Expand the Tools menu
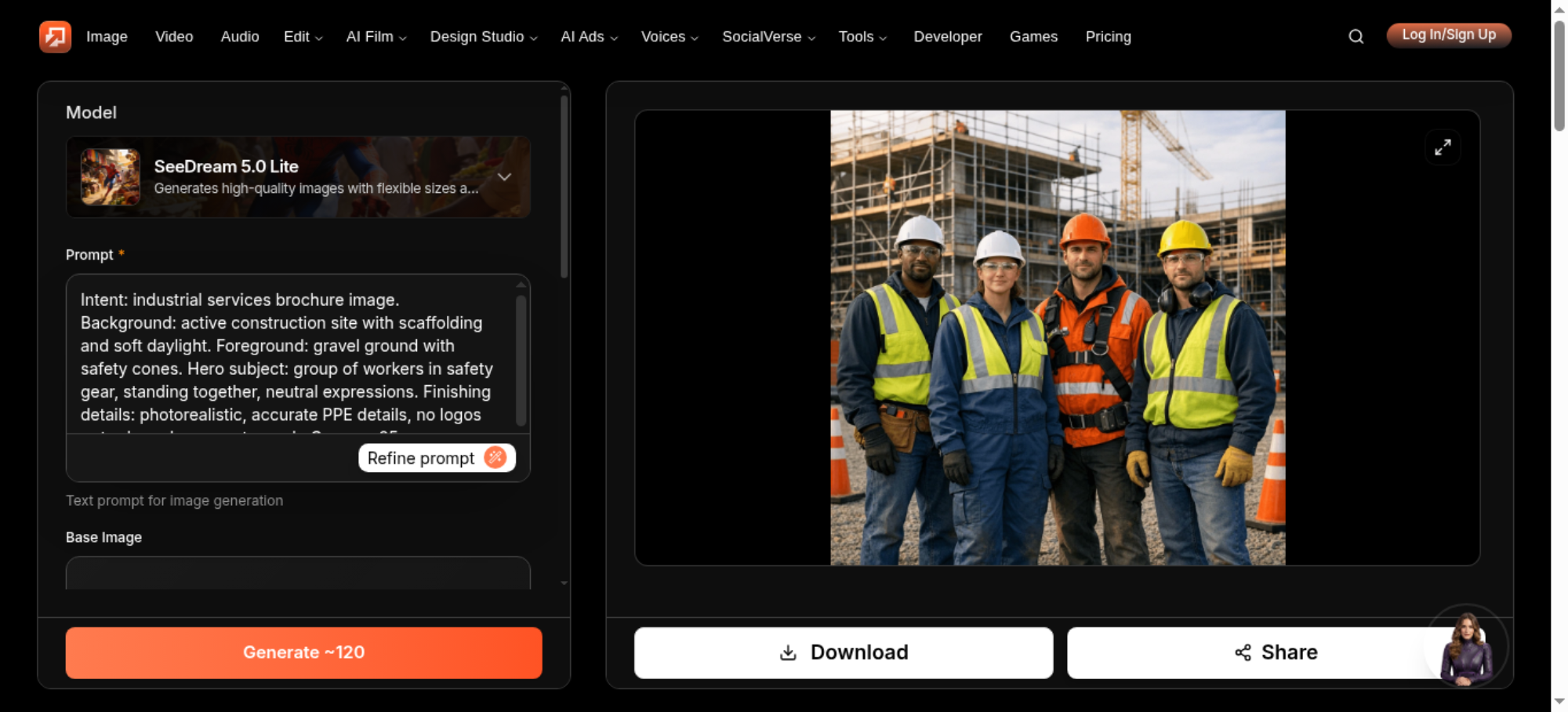 [862, 36]
